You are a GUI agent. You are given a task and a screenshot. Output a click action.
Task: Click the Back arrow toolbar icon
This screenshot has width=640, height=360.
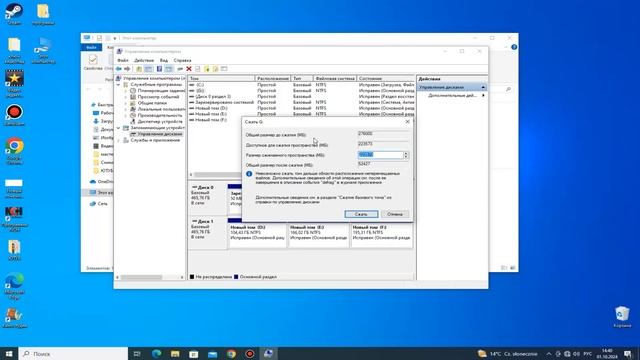[119, 69]
